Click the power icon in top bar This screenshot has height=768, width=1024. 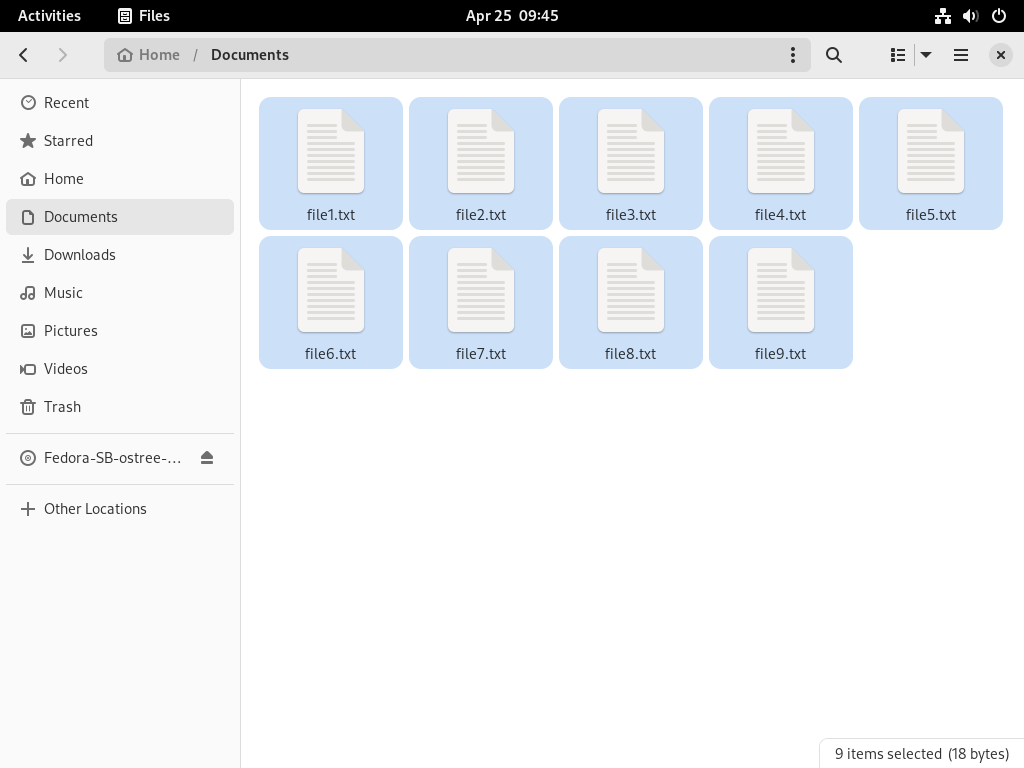pyautogui.click(x=999, y=16)
